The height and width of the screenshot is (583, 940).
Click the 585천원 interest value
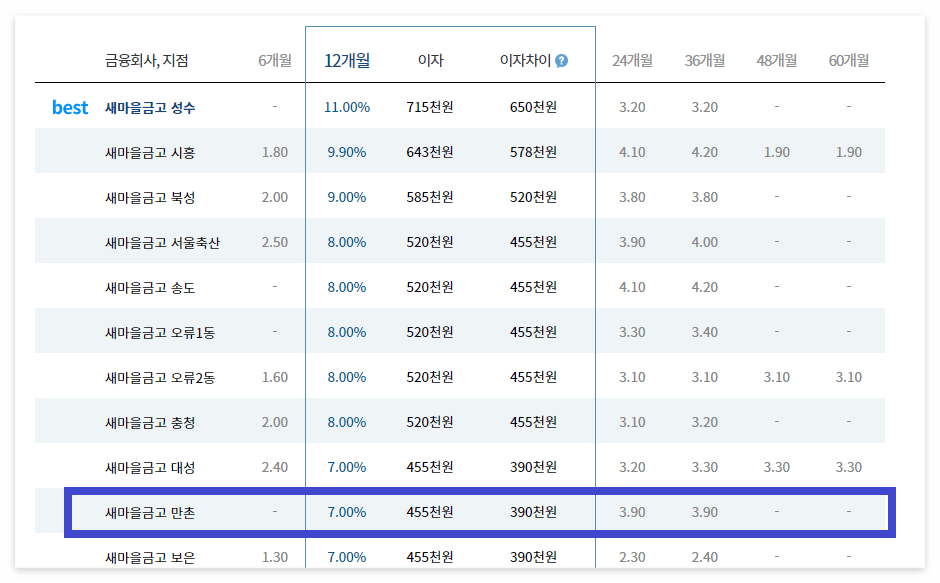pyautogui.click(x=430, y=197)
